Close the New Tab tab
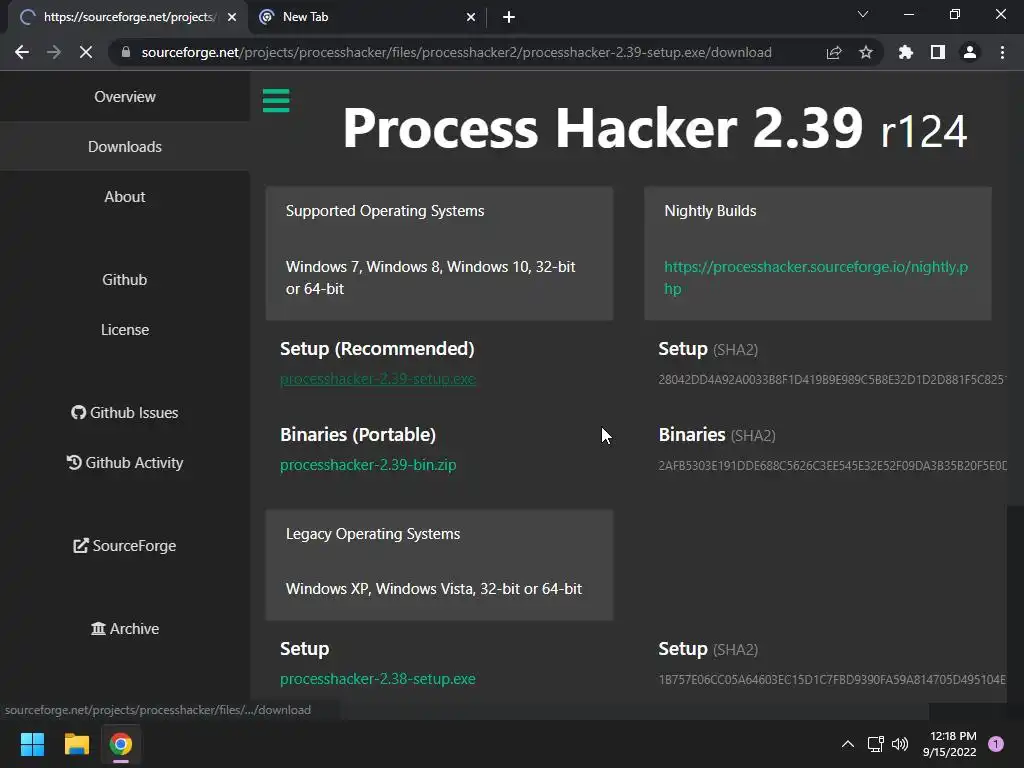The image size is (1024, 768). 471,17
